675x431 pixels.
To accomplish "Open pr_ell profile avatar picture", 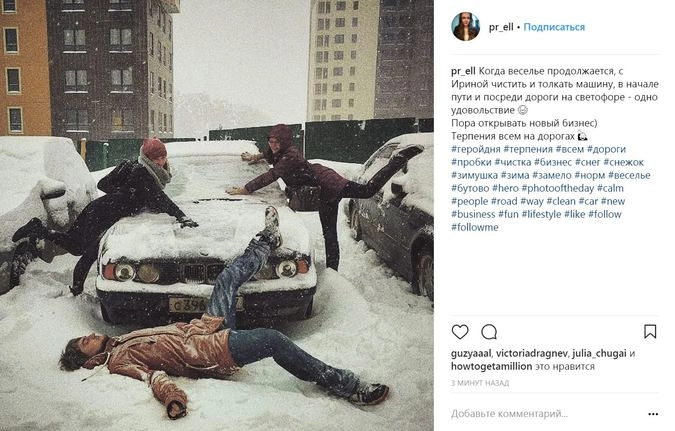I will [465, 27].
